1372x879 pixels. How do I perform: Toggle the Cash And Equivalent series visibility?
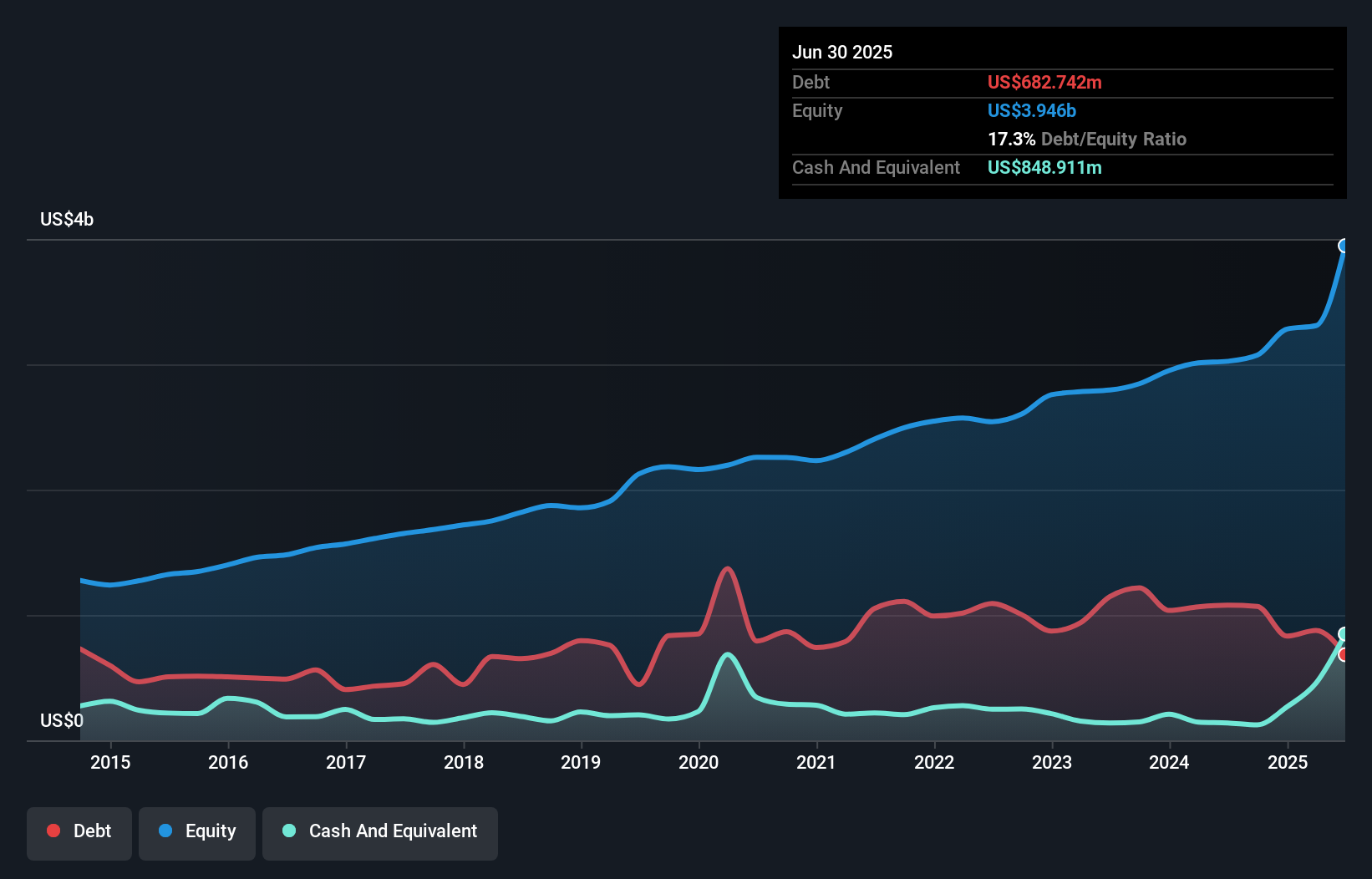(x=380, y=831)
